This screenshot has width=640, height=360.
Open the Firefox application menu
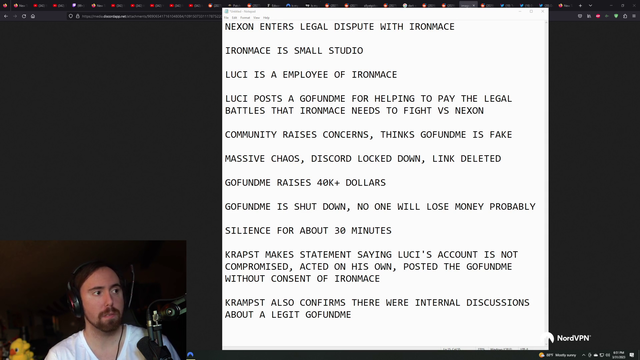tap(634, 16)
